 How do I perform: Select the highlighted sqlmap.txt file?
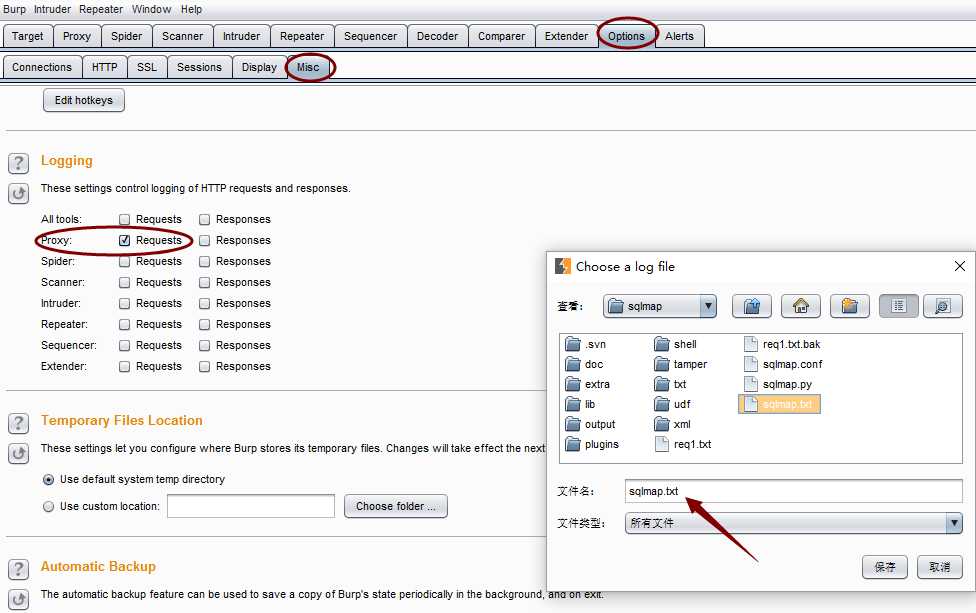(779, 404)
